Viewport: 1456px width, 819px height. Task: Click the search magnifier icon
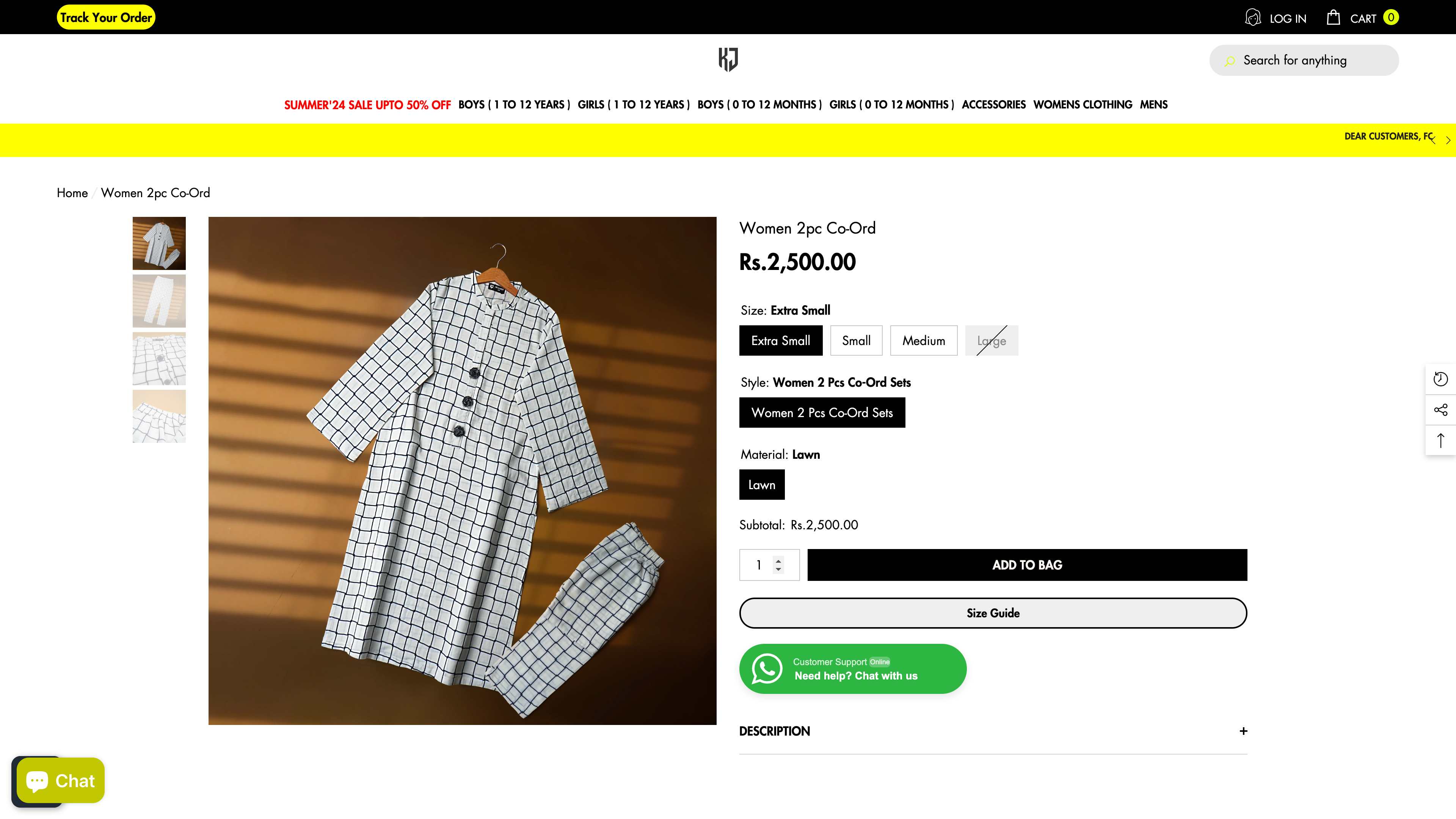[x=1230, y=61]
